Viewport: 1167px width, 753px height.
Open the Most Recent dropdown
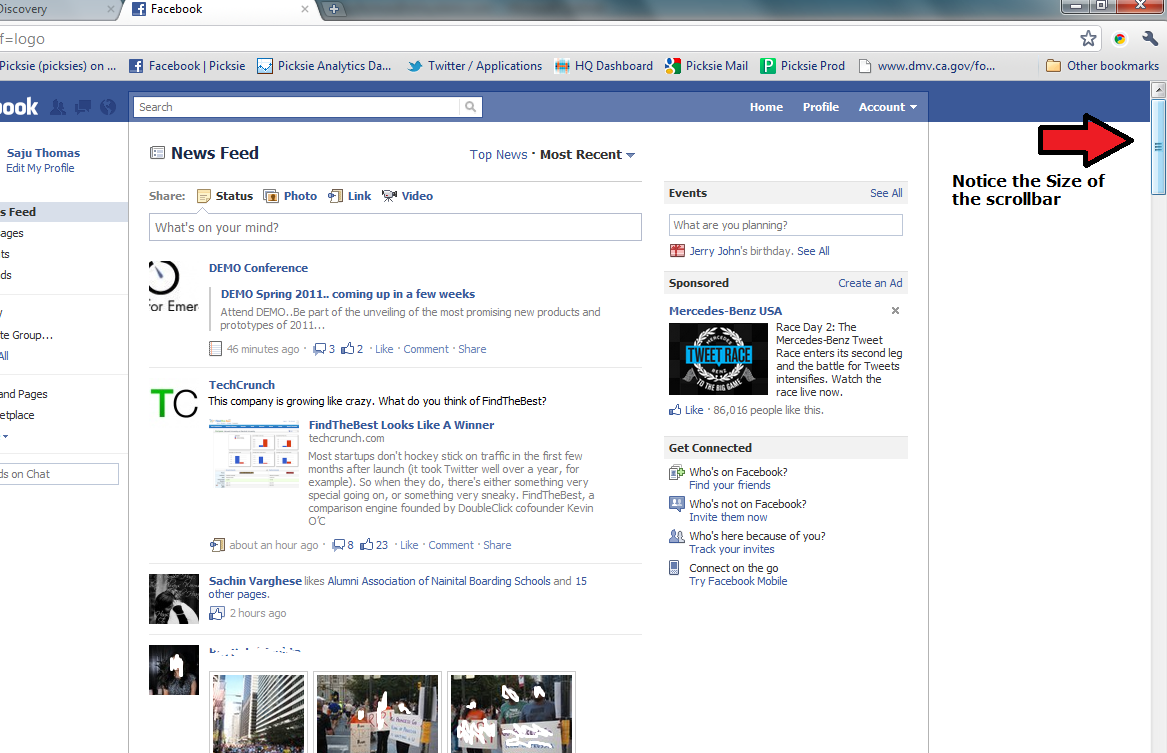(587, 155)
